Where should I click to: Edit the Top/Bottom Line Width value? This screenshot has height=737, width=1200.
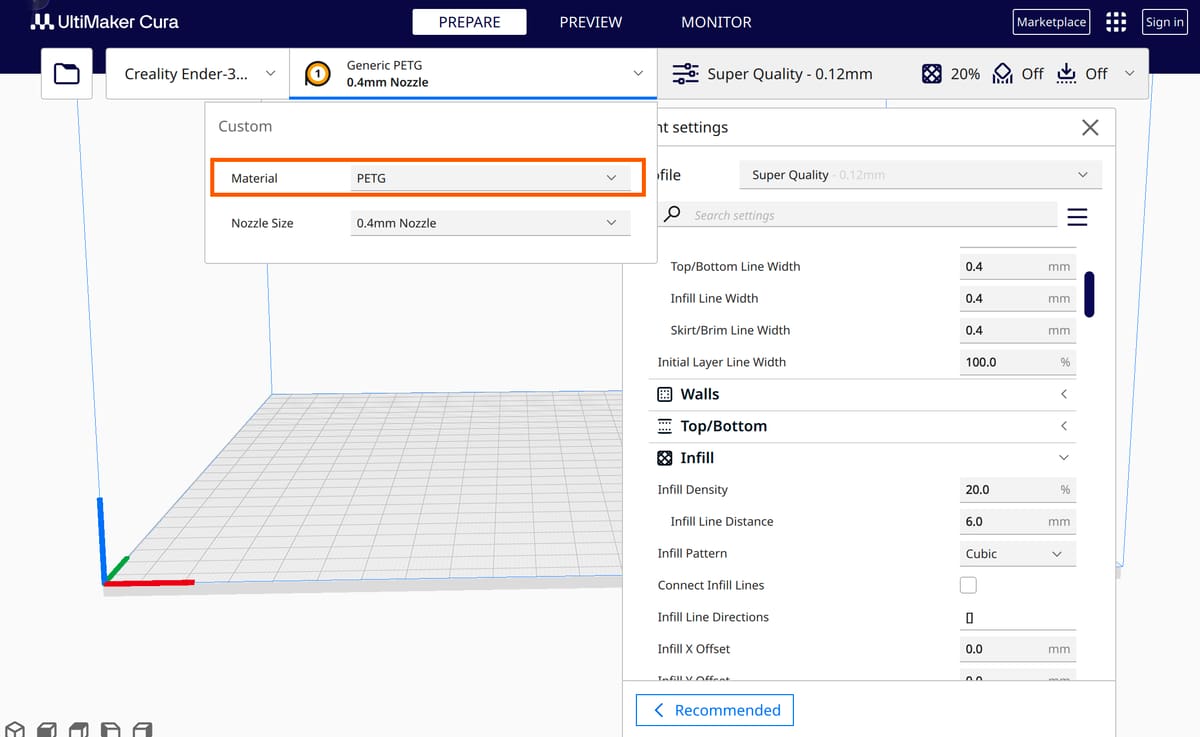(1018, 267)
